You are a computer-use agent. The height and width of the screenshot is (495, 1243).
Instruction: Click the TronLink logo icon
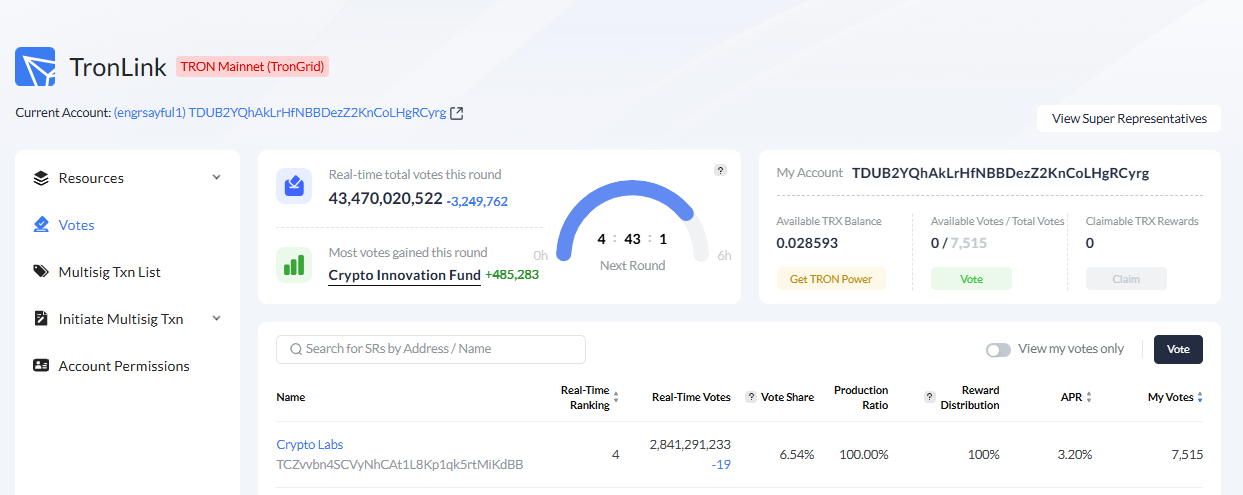[35, 66]
